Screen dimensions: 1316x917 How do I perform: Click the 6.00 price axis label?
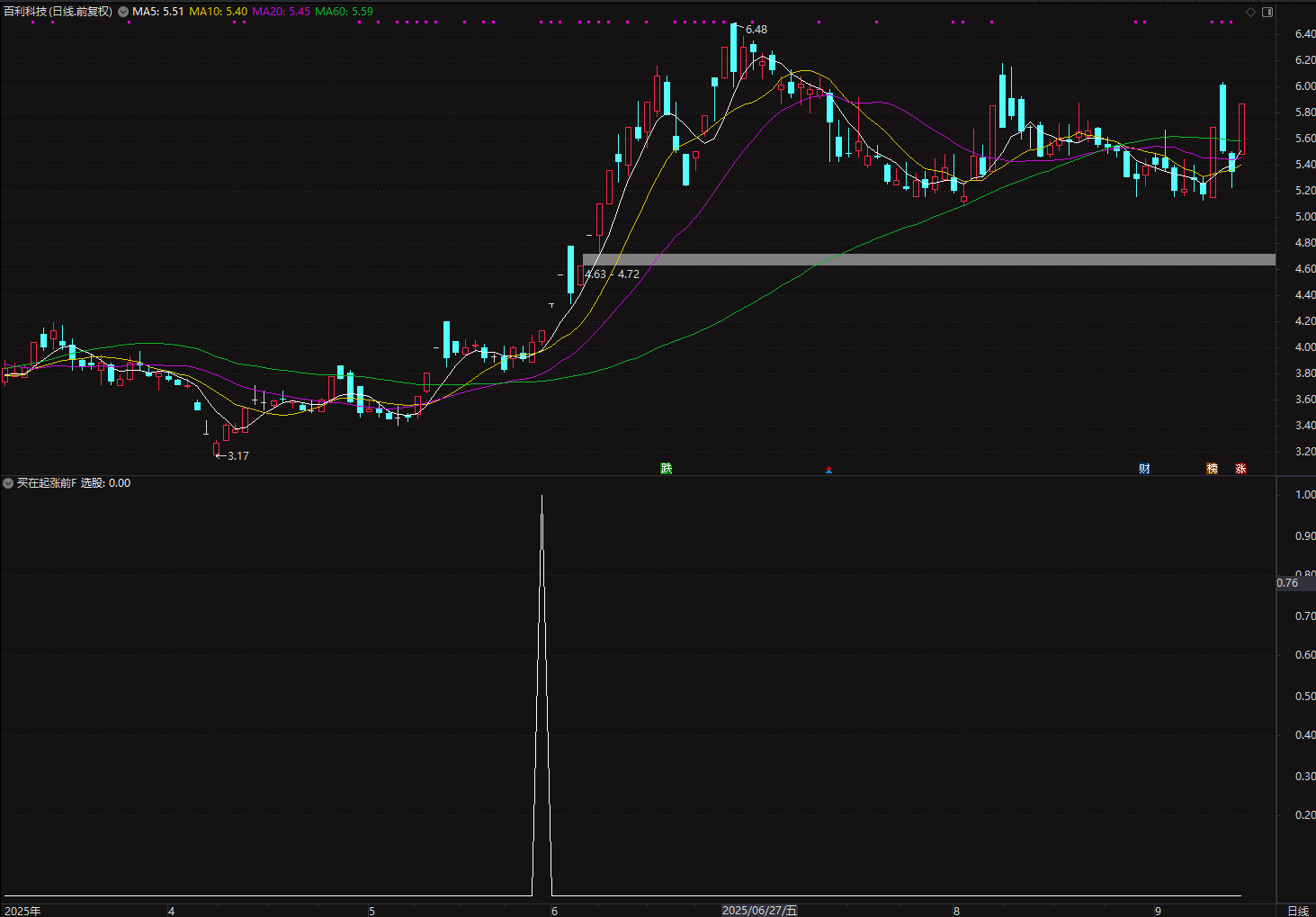[x=1304, y=86]
